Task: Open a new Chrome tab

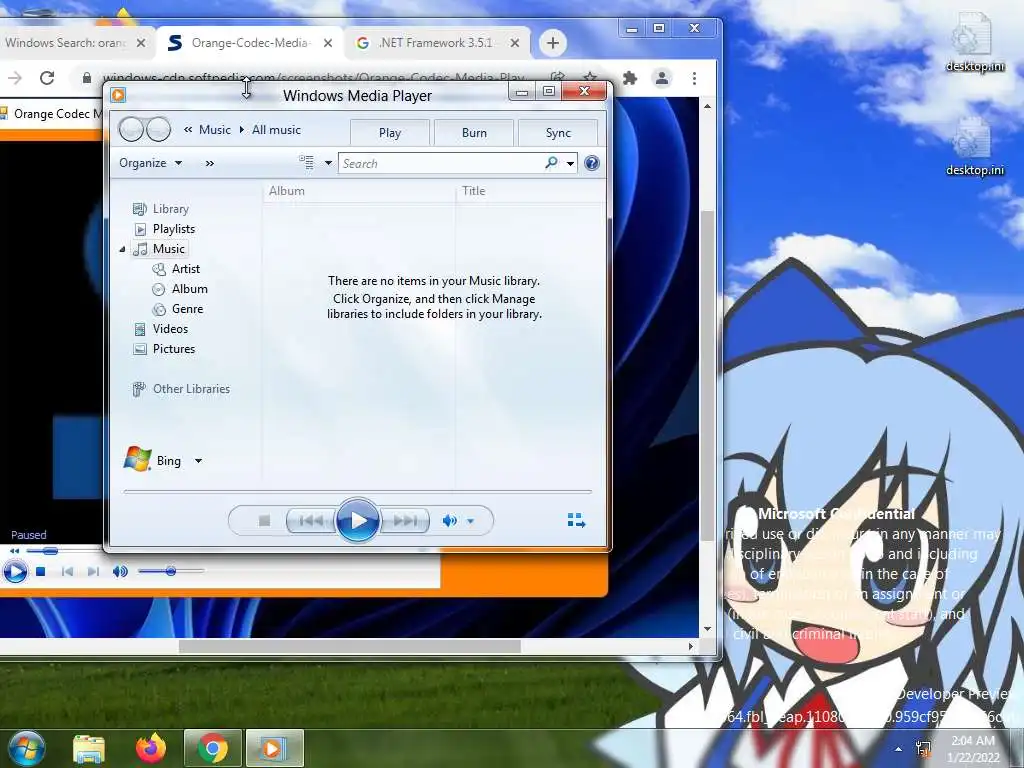Action: click(x=552, y=43)
